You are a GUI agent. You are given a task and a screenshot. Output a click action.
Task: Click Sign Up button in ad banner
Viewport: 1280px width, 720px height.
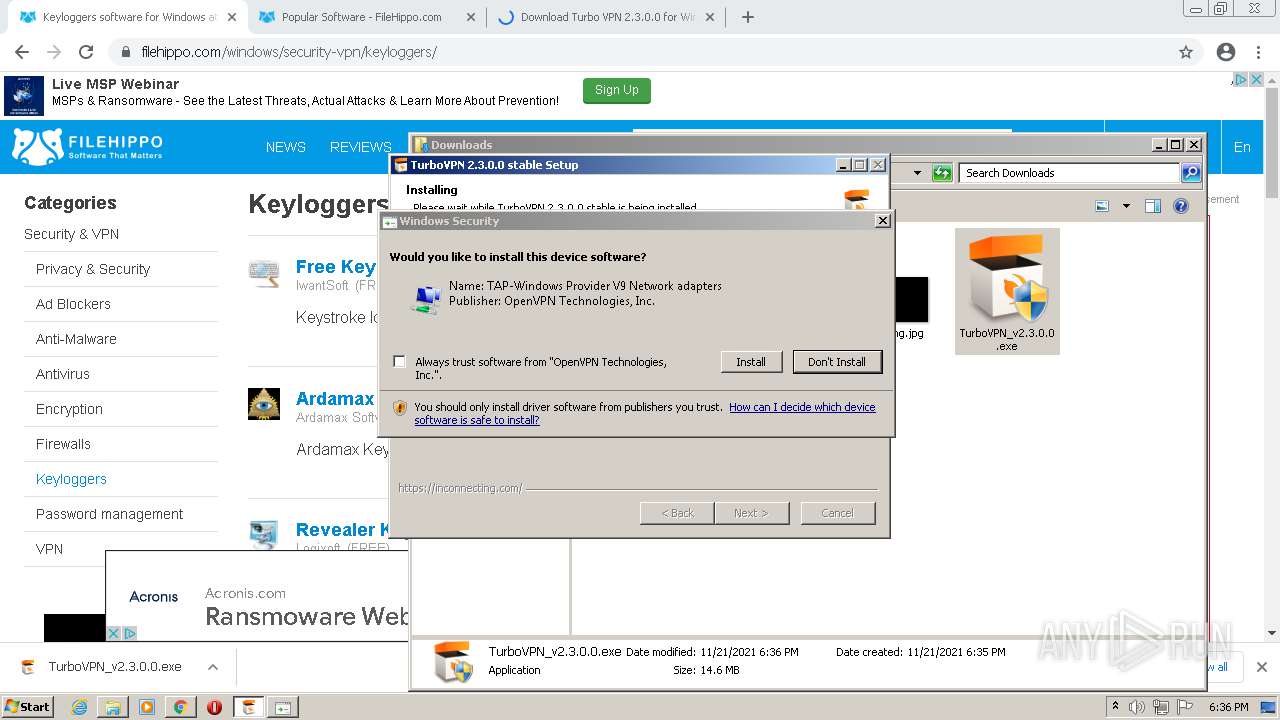pyautogui.click(x=617, y=90)
